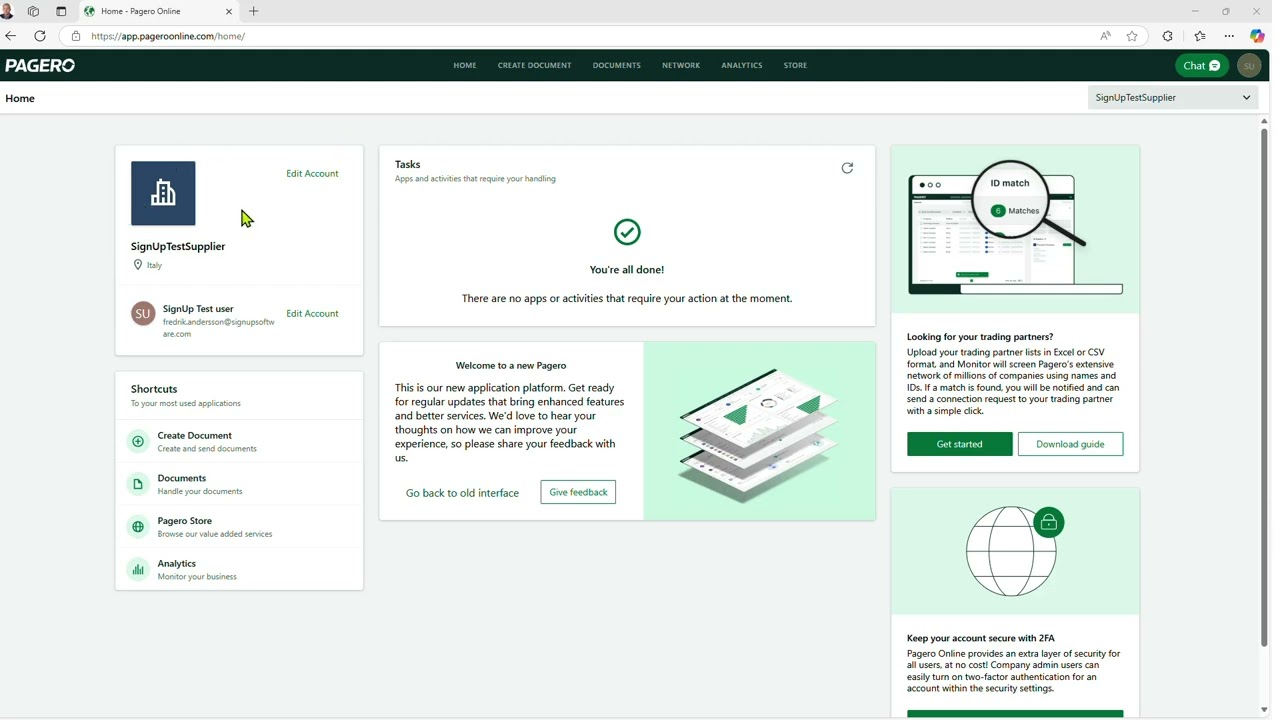
Task: Open the browser workspaces icon
Action: (33, 11)
